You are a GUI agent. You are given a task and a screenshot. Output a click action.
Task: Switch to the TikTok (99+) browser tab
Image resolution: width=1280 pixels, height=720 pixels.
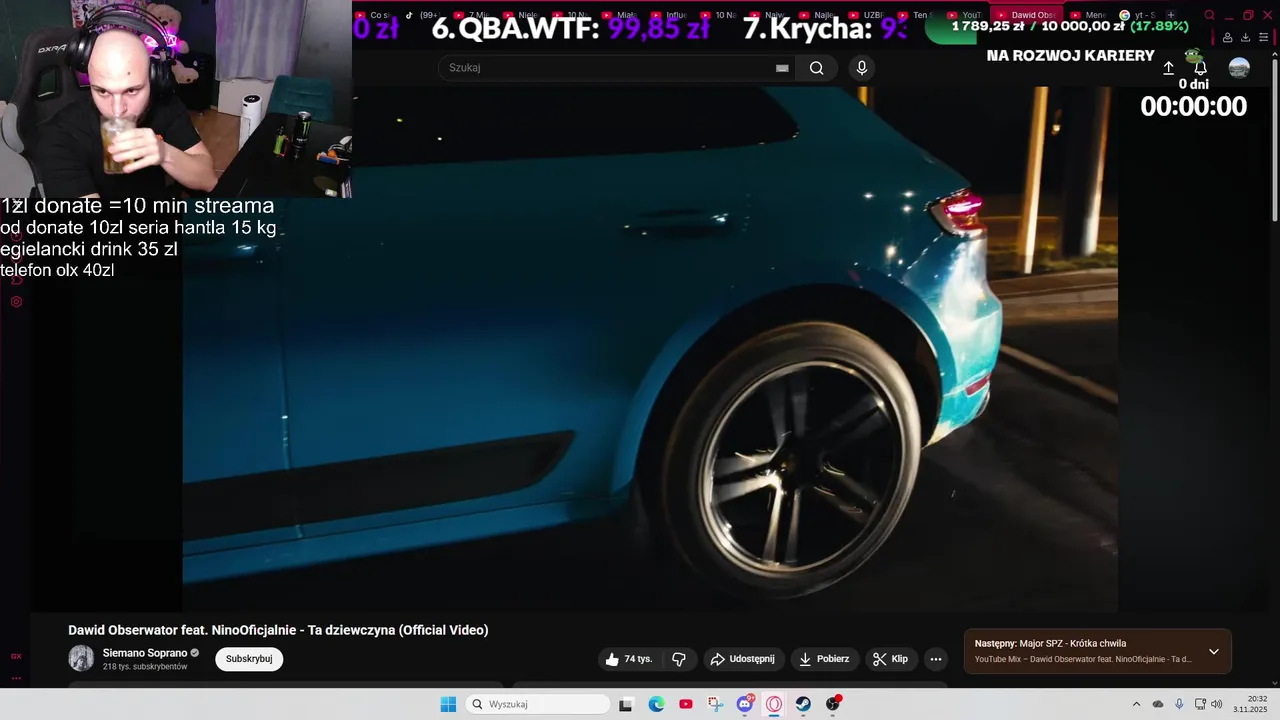[x=425, y=15]
